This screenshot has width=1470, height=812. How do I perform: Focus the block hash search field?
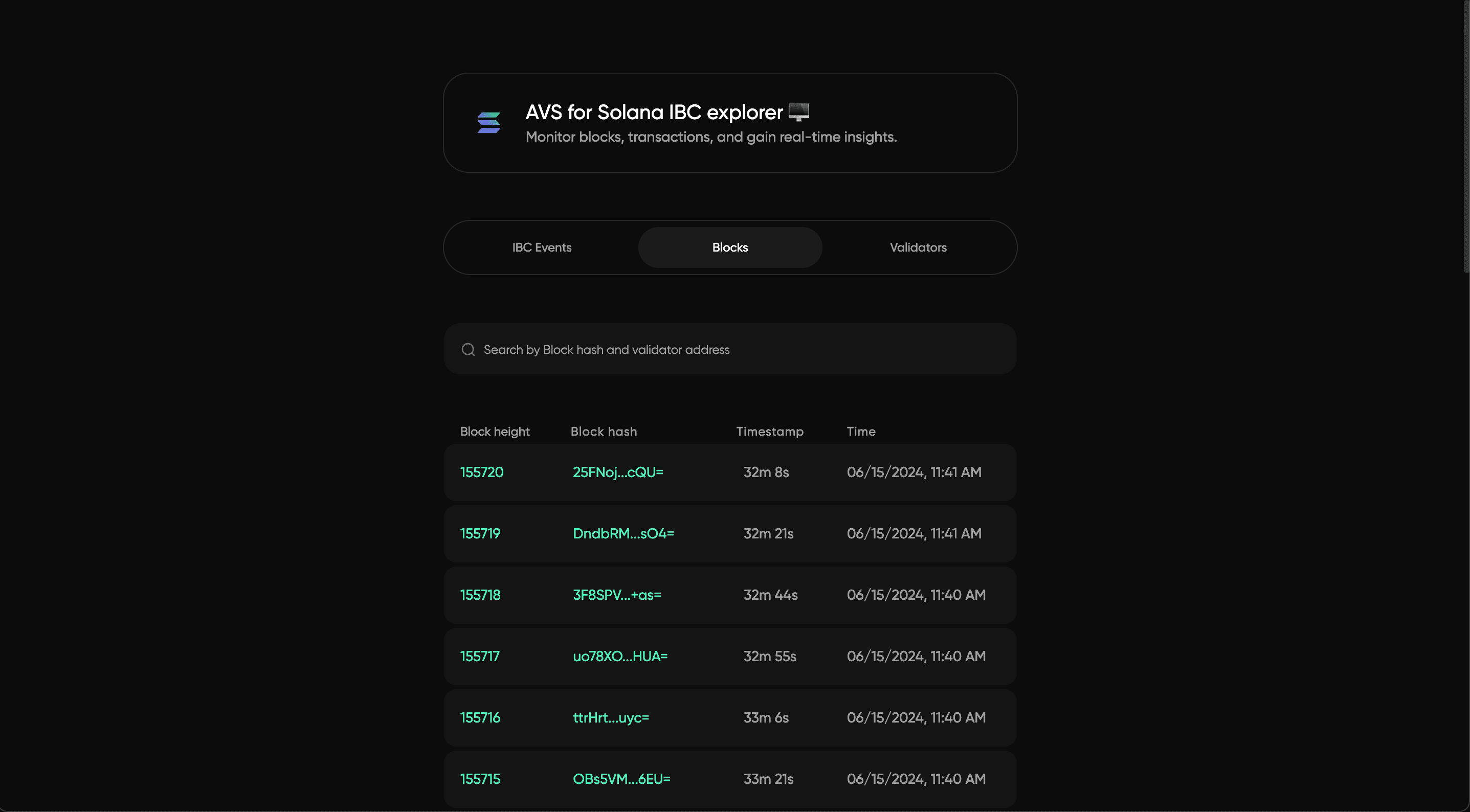click(x=730, y=349)
